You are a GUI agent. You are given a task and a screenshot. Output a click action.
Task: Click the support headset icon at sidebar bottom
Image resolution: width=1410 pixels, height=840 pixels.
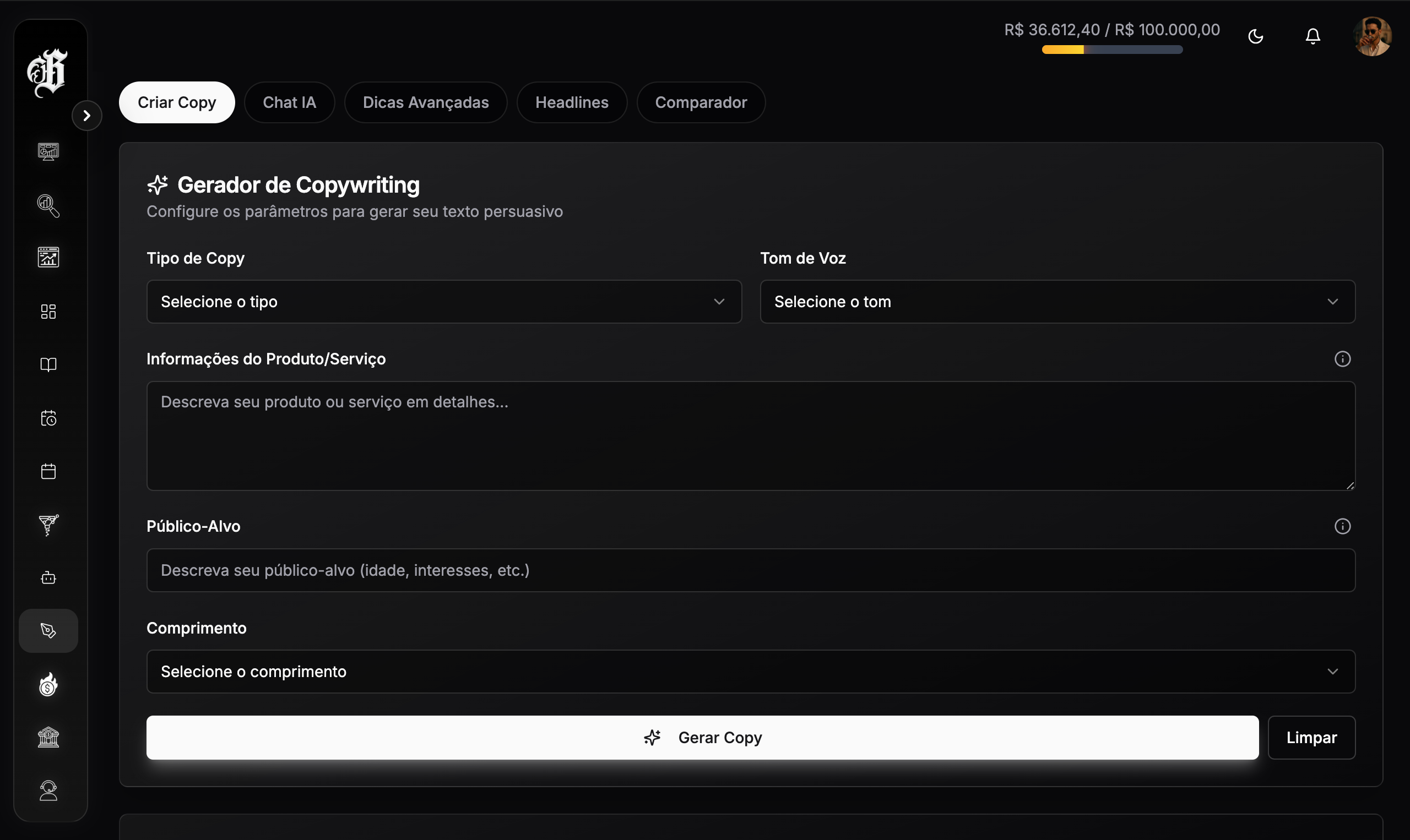coord(48,790)
